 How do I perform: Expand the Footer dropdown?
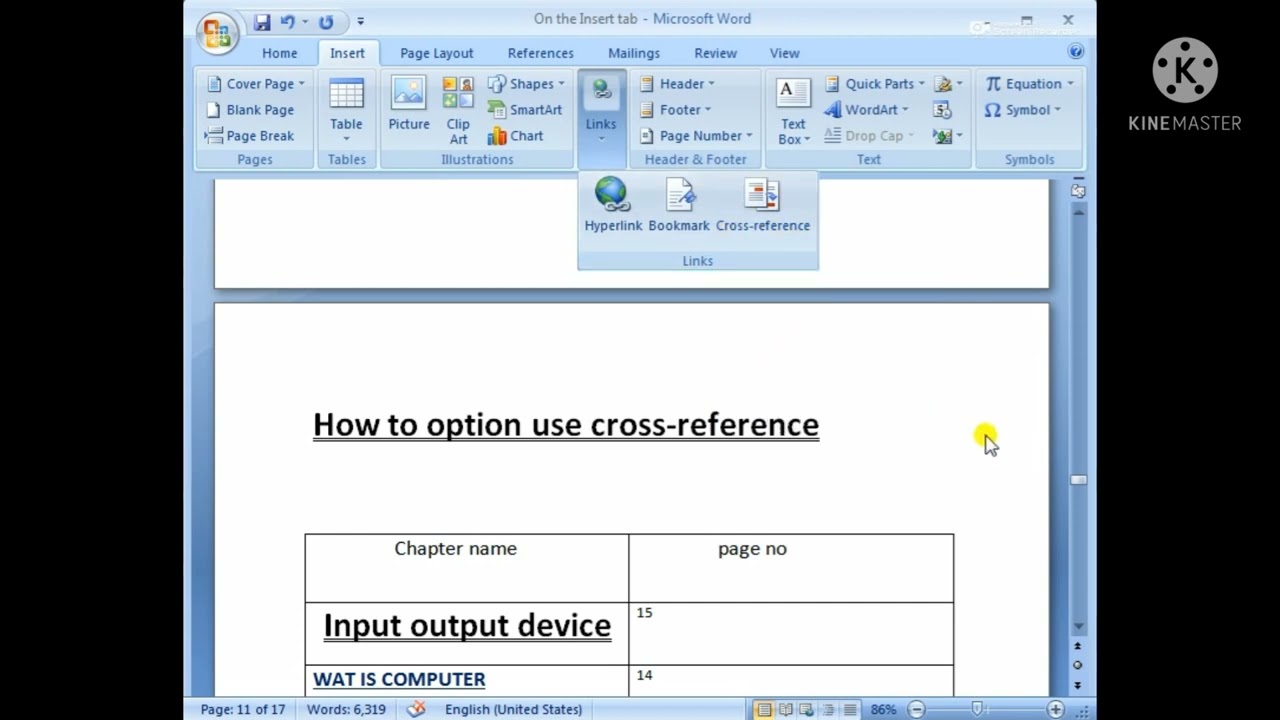click(x=675, y=110)
